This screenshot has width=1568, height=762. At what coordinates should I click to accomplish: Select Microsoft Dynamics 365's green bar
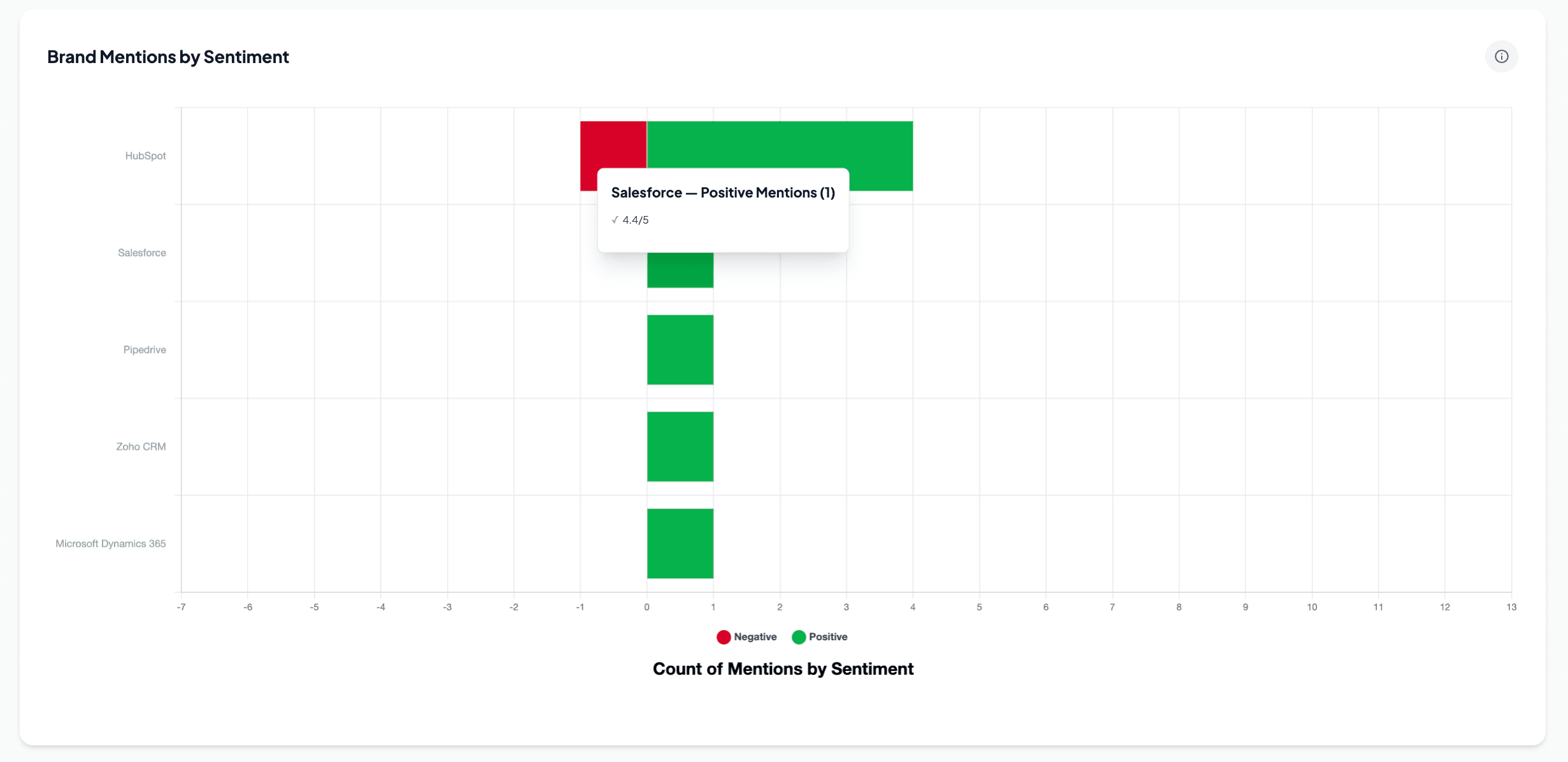tap(680, 543)
